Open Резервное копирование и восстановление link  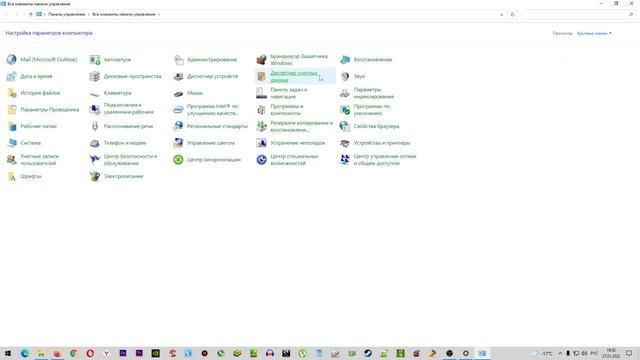301,127
